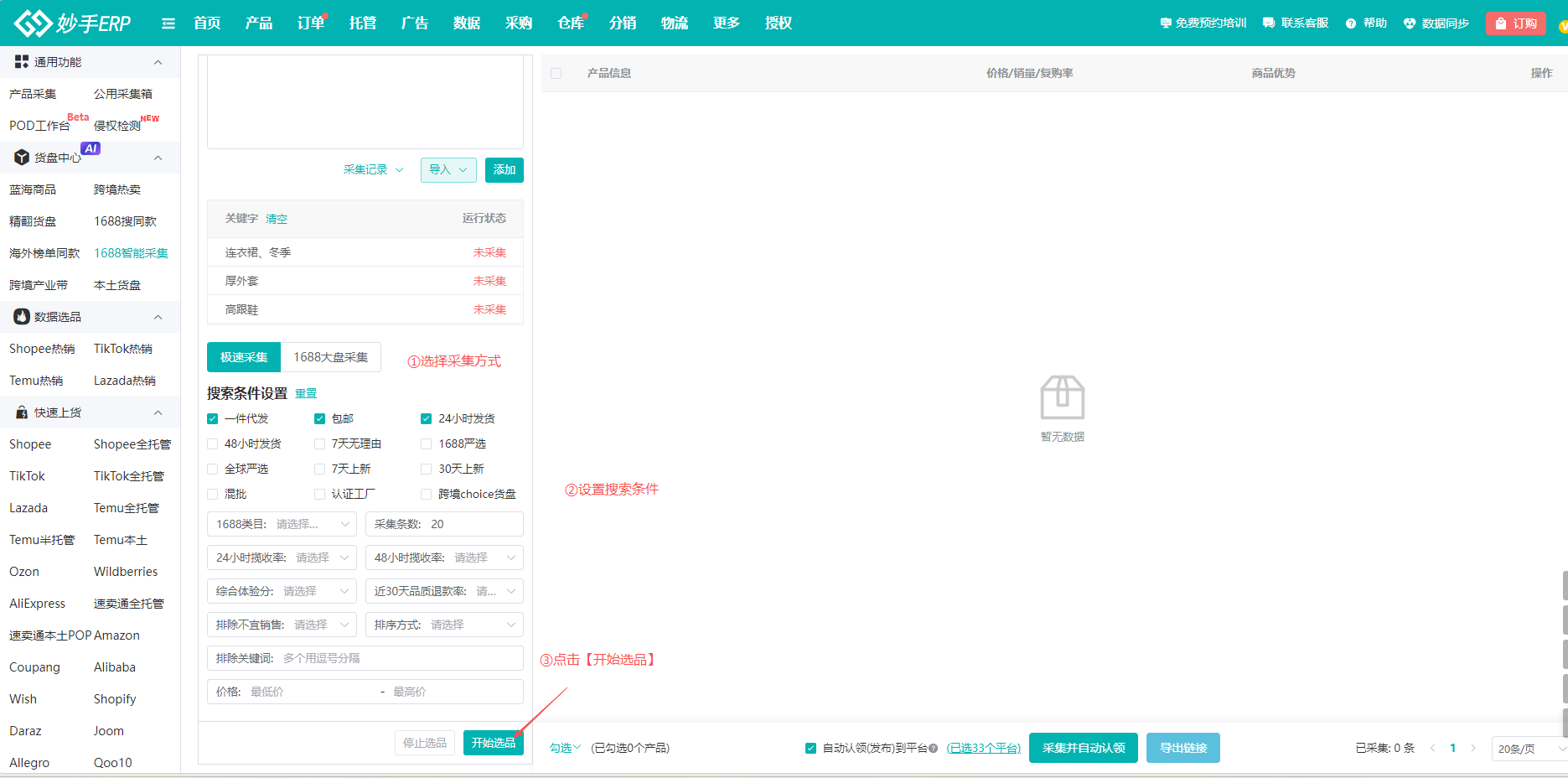This screenshot has width=1568, height=778.
Task: Click the 已选33个平台 link
Action: pos(983,748)
